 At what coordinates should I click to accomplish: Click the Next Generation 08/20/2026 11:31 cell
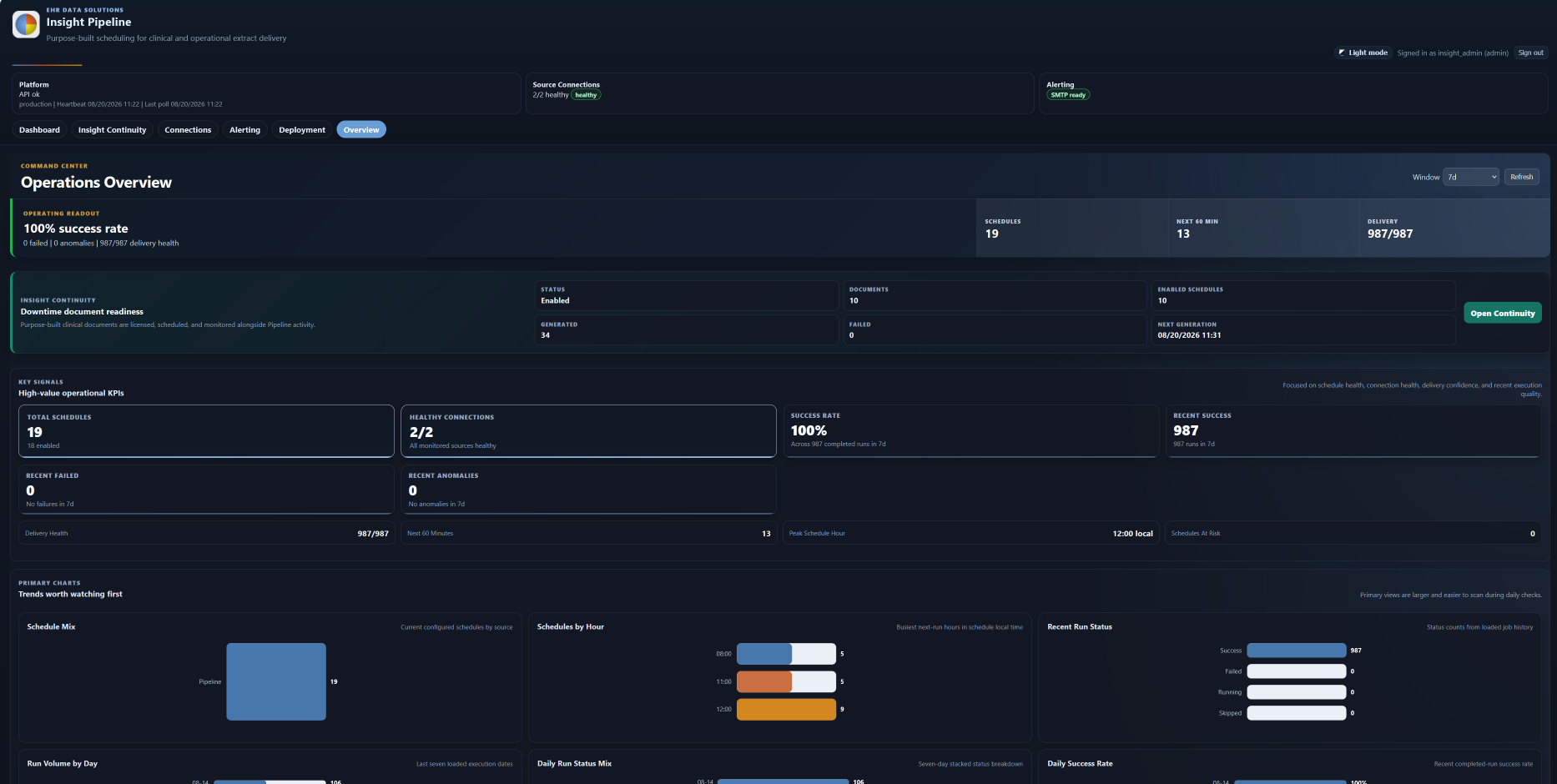click(1303, 329)
